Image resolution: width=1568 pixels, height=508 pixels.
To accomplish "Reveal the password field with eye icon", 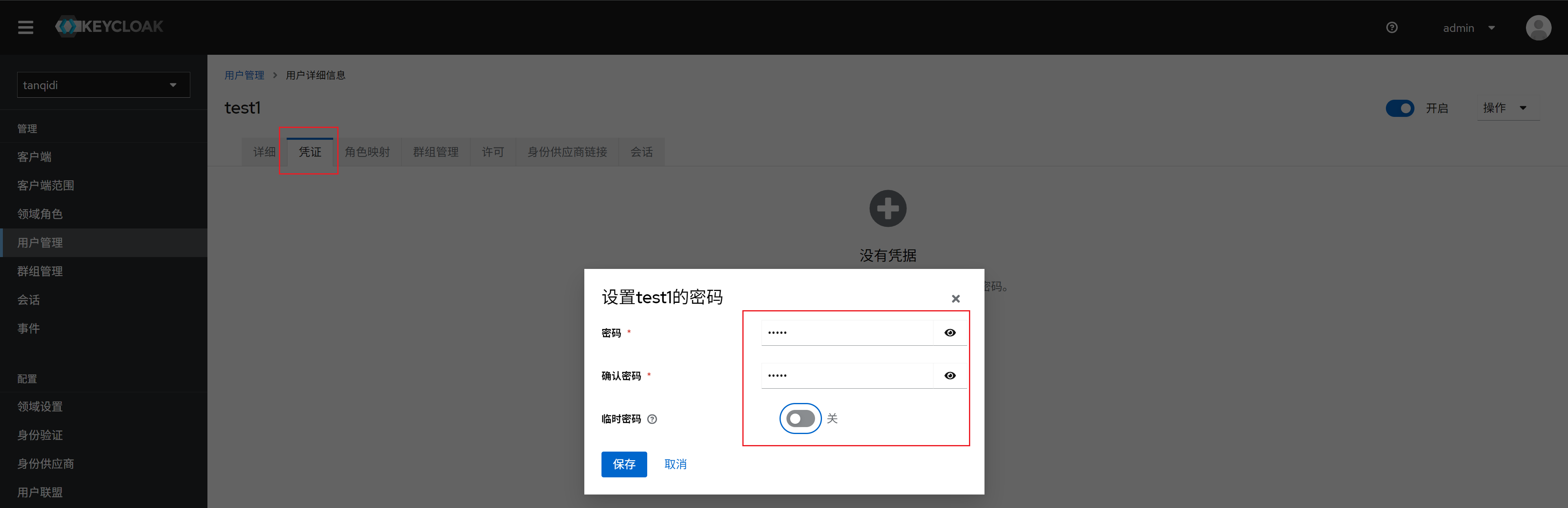I will tap(949, 333).
